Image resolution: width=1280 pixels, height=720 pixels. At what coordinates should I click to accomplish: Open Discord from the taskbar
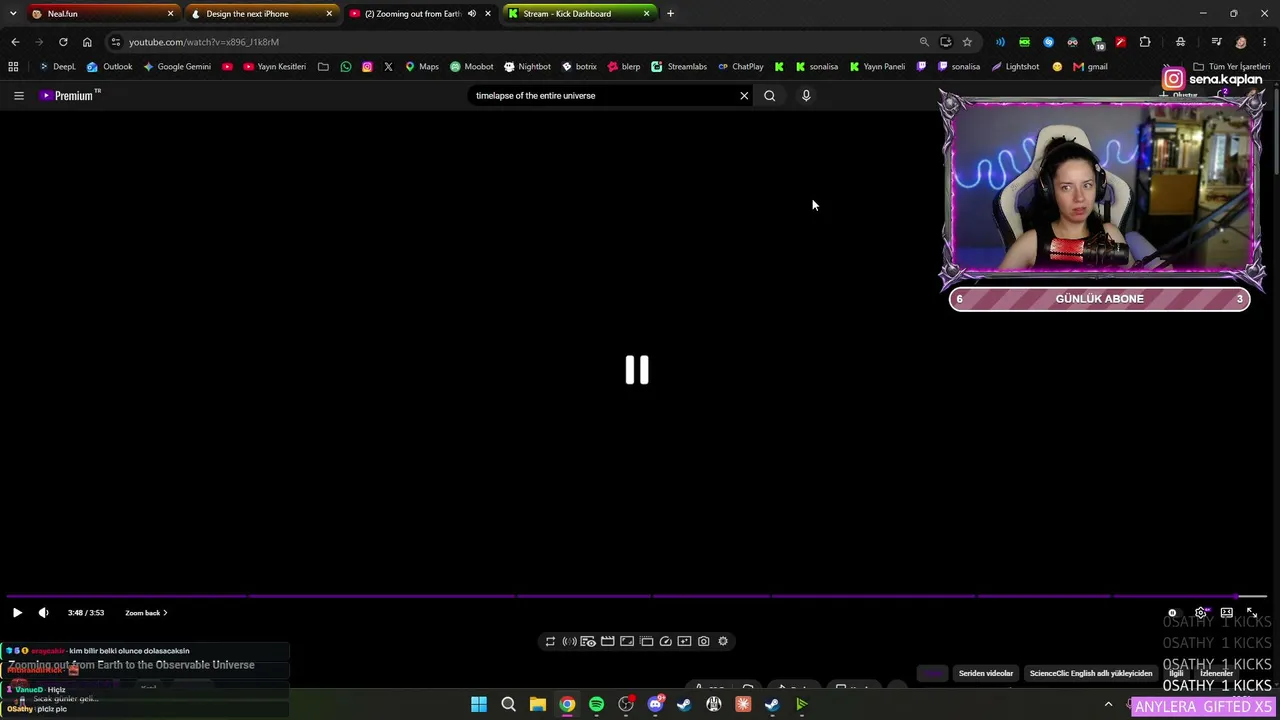(x=655, y=705)
